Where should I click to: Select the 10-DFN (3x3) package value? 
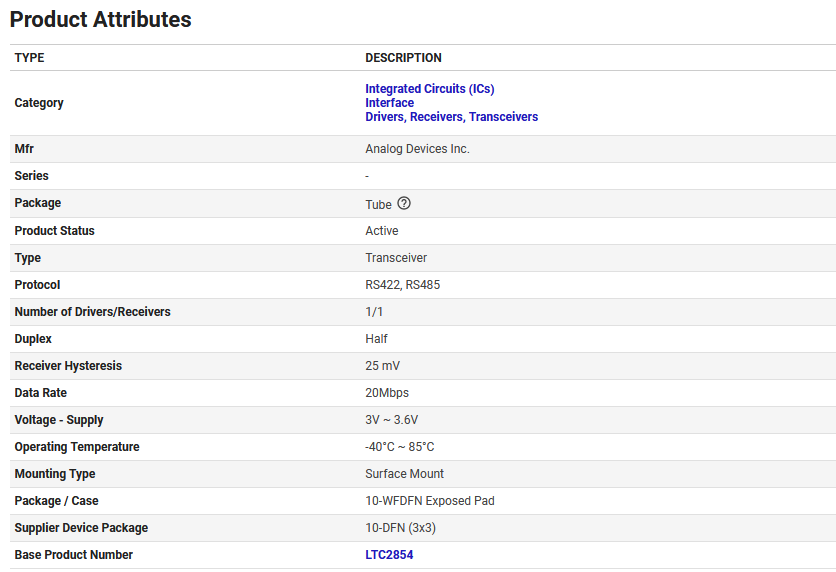pos(400,528)
